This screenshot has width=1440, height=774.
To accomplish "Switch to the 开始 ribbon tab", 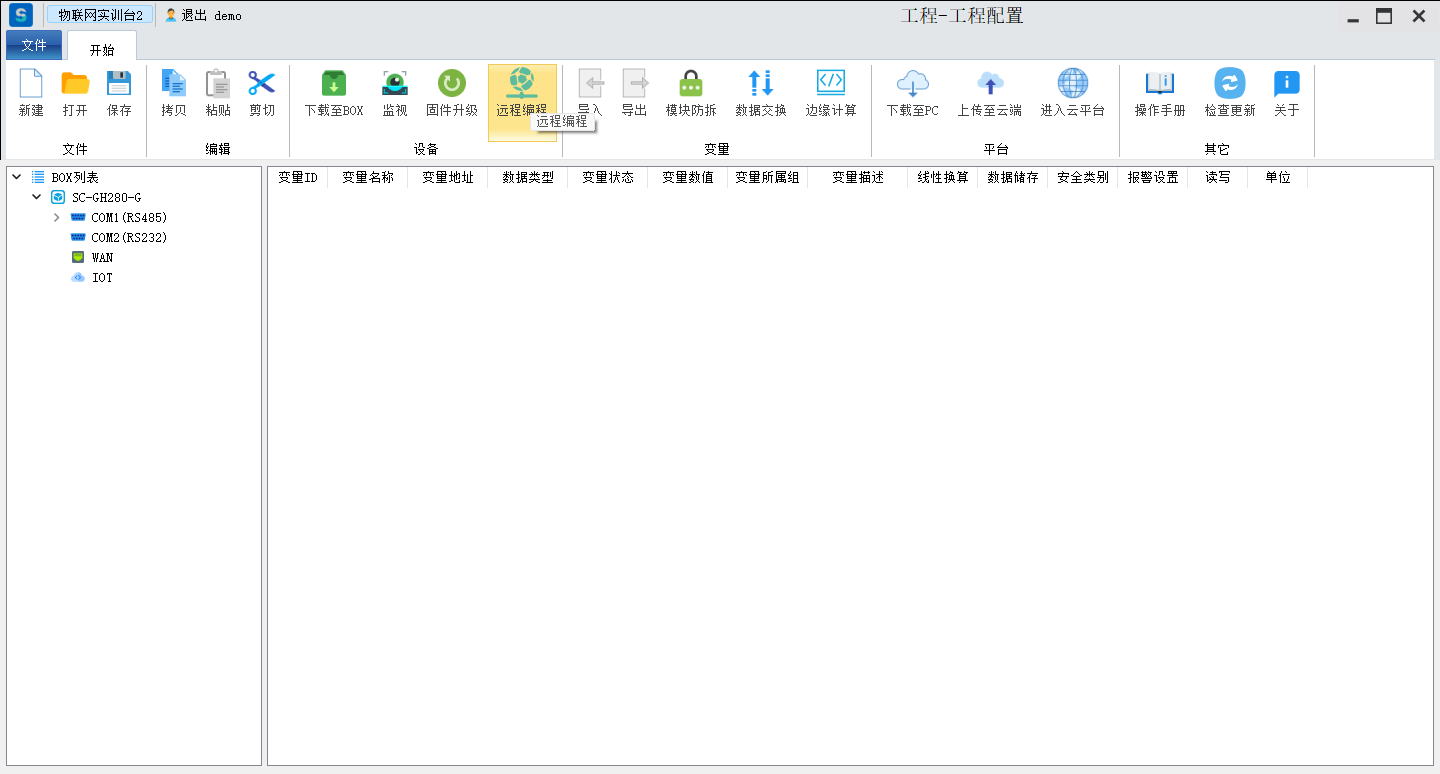I will click(x=102, y=49).
